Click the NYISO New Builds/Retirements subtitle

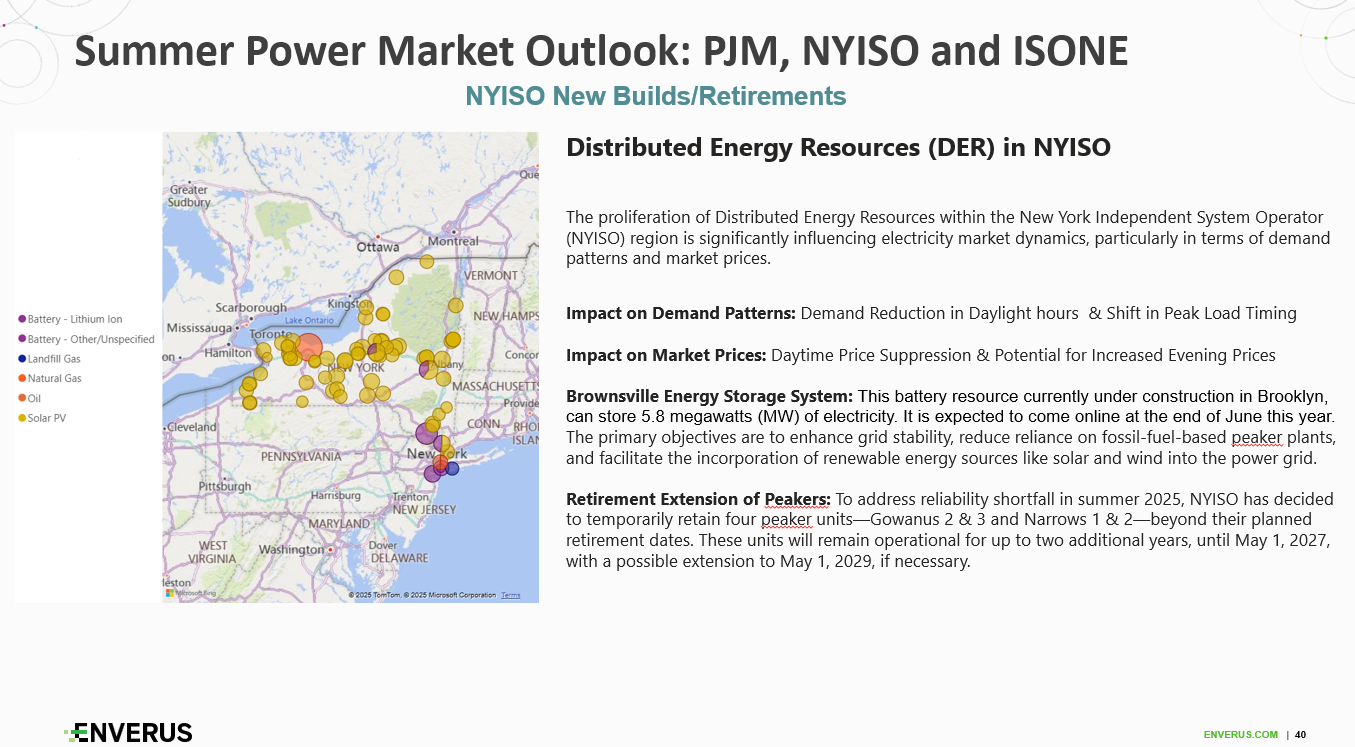pyautogui.click(x=656, y=96)
